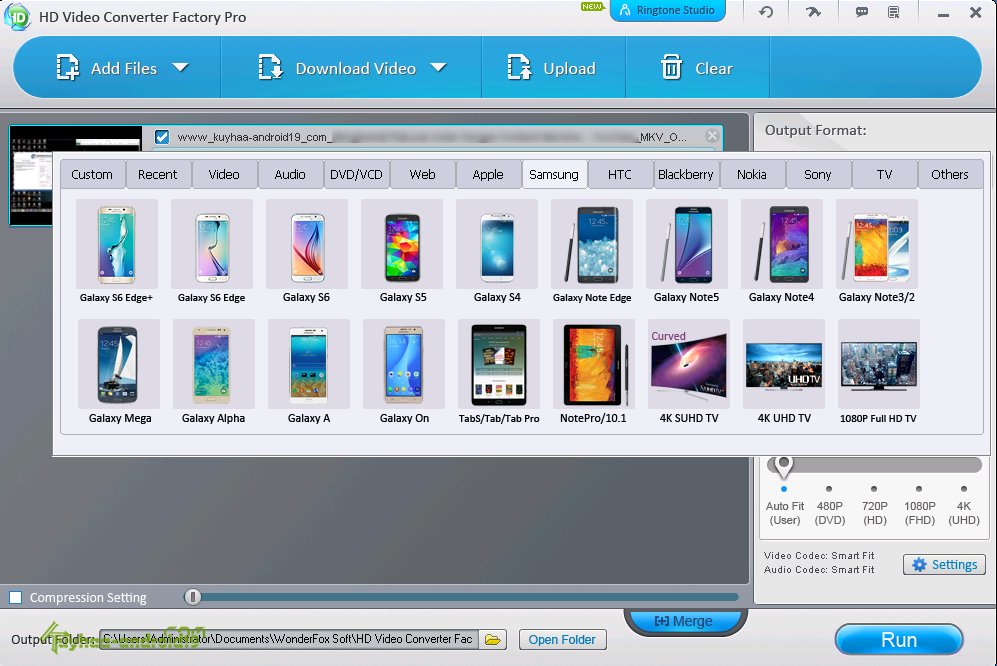Click the resolution slider pin marker

click(783, 467)
